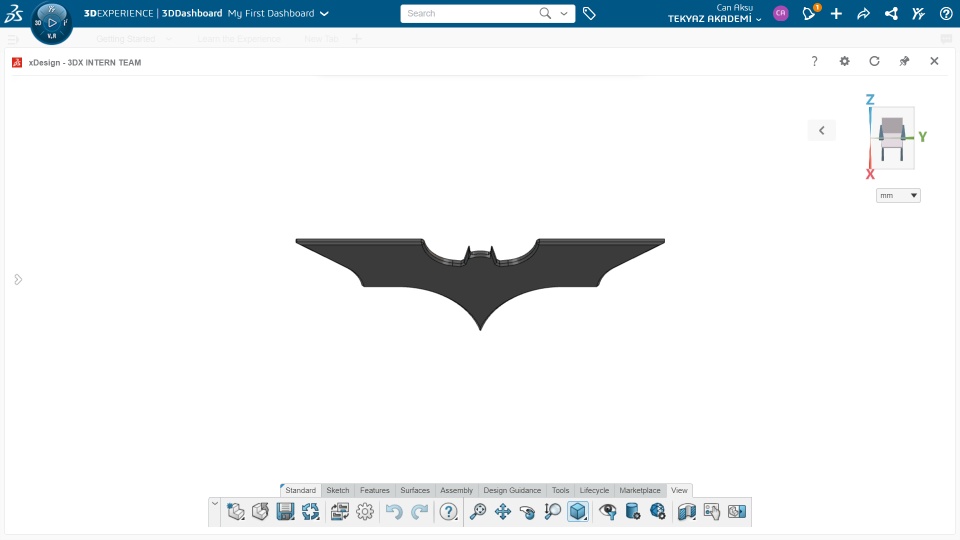This screenshot has height=540, width=960.
Task: Open toolbar settings gear icon
Action: [x=365, y=511]
